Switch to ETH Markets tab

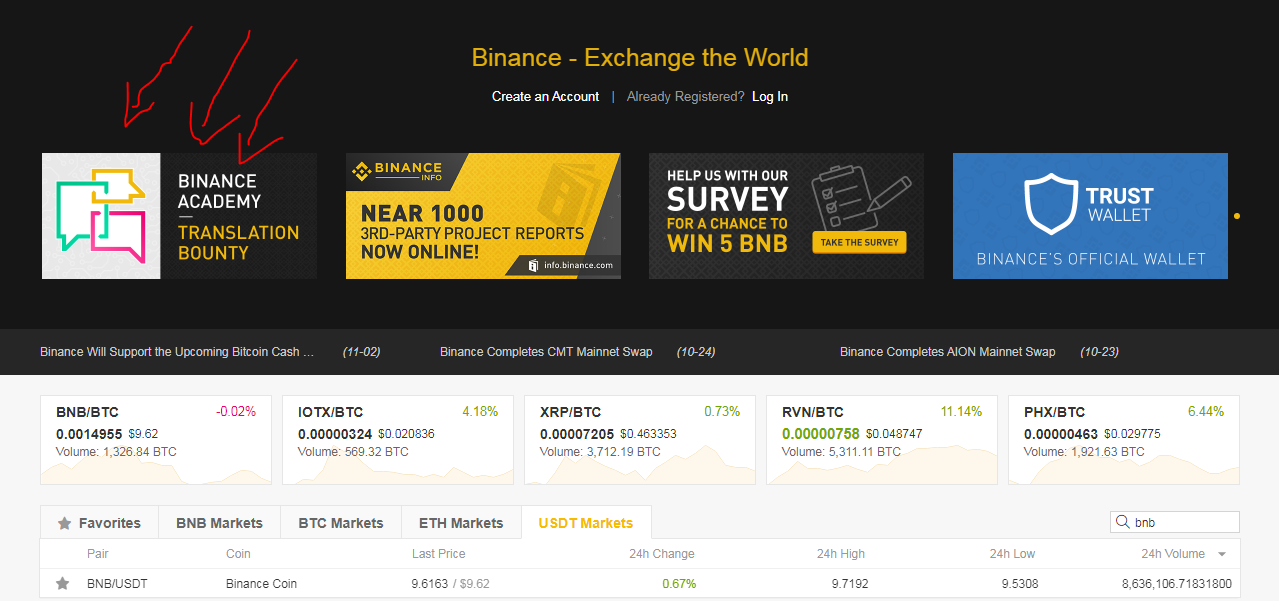(x=462, y=522)
